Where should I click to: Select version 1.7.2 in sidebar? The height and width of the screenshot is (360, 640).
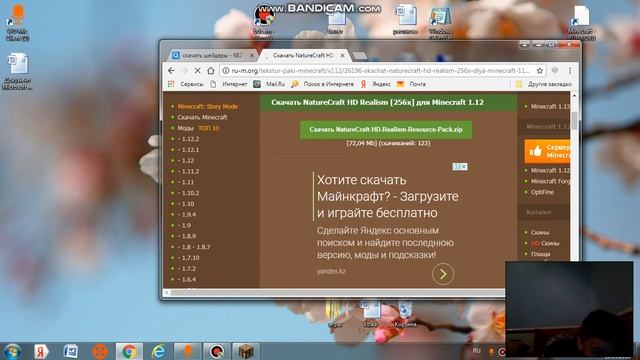[x=187, y=269]
